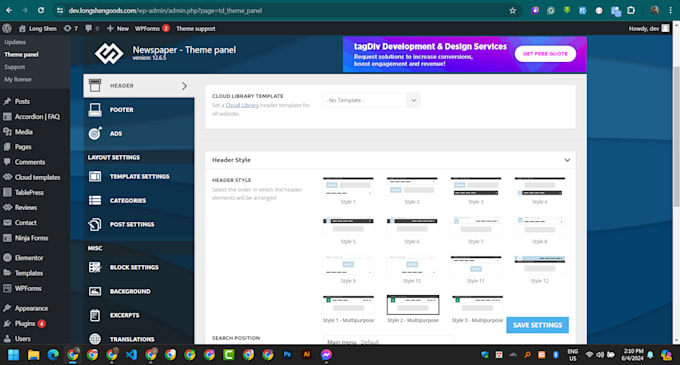Image resolution: width=680 pixels, height=365 pixels.
Task: Open the Categories settings section
Action: [x=139, y=200]
